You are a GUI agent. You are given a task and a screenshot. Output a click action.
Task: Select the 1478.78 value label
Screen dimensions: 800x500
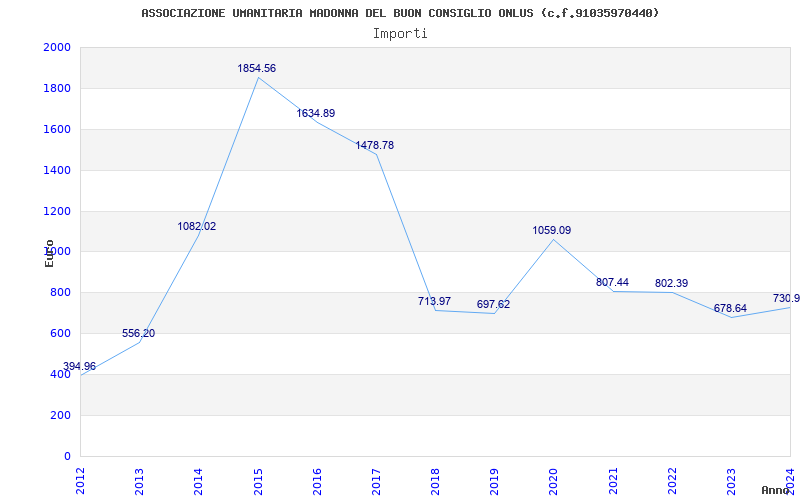point(374,145)
